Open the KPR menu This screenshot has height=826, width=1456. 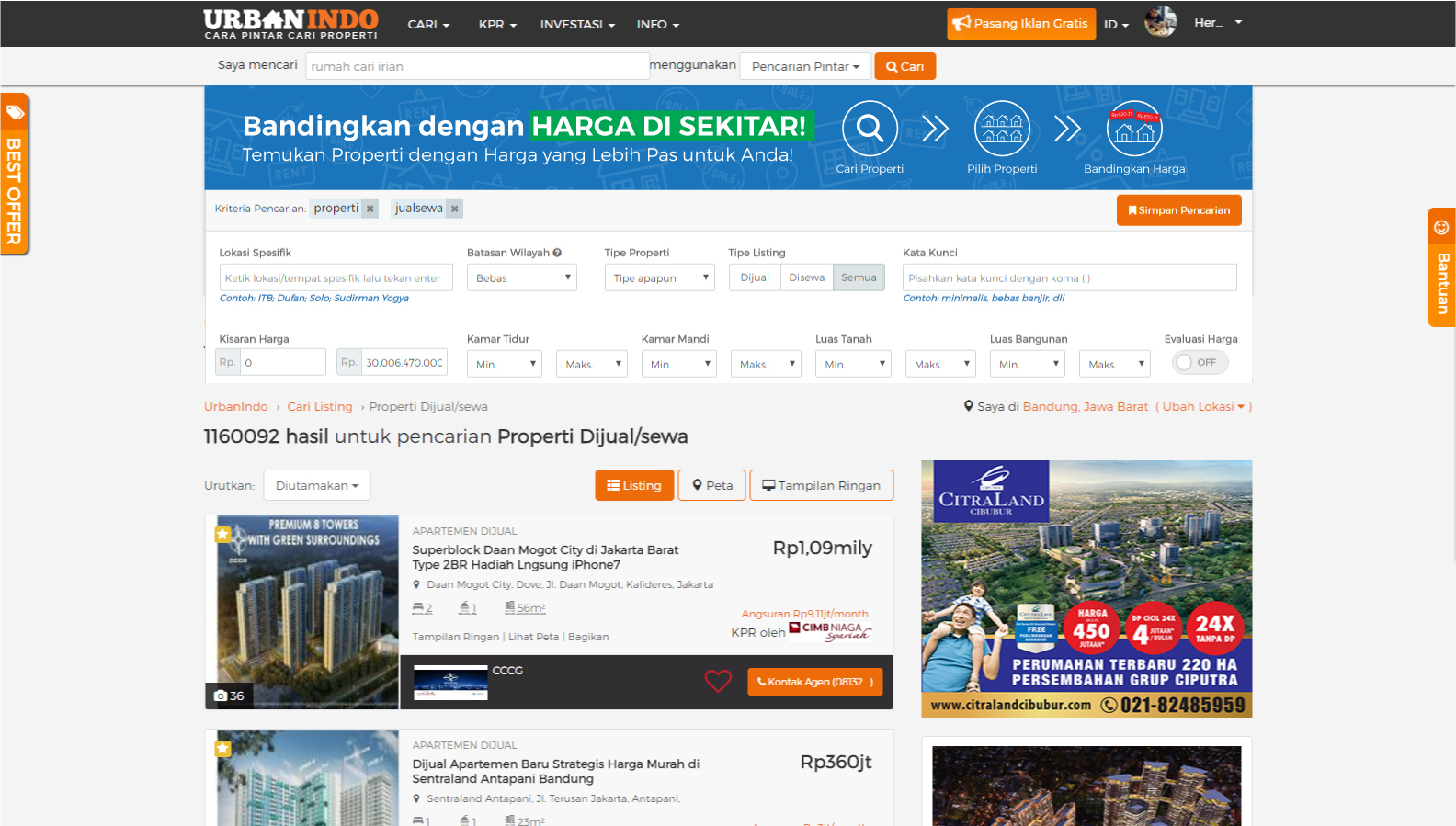point(497,25)
